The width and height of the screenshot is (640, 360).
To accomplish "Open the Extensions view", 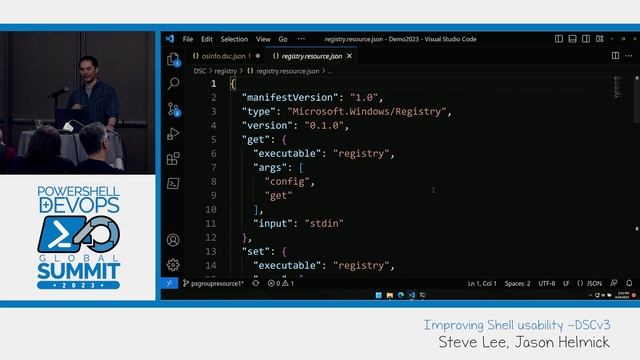I will pyautogui.click(x=173, y=158).
